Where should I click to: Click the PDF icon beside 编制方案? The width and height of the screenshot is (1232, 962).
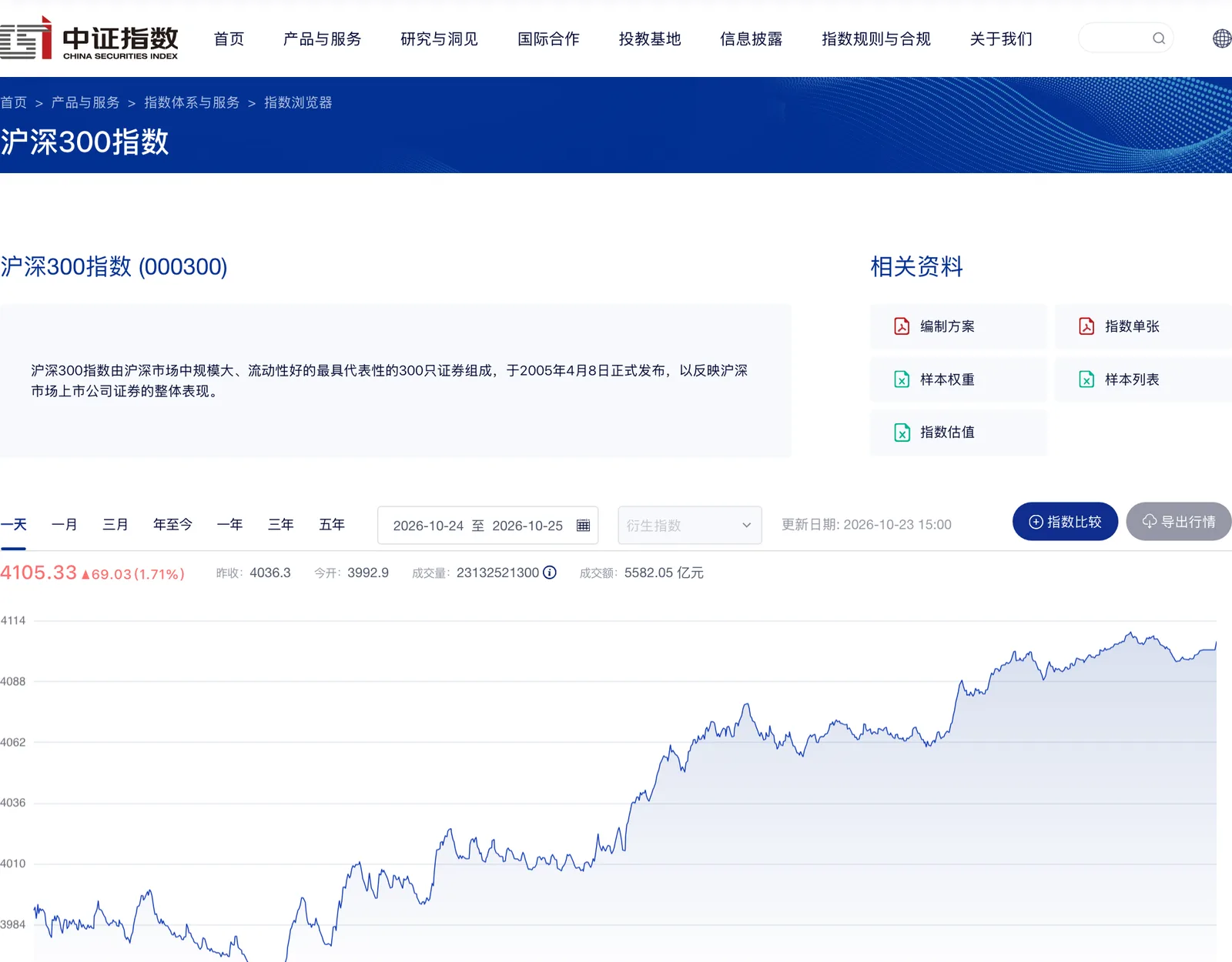click(902, 326)
